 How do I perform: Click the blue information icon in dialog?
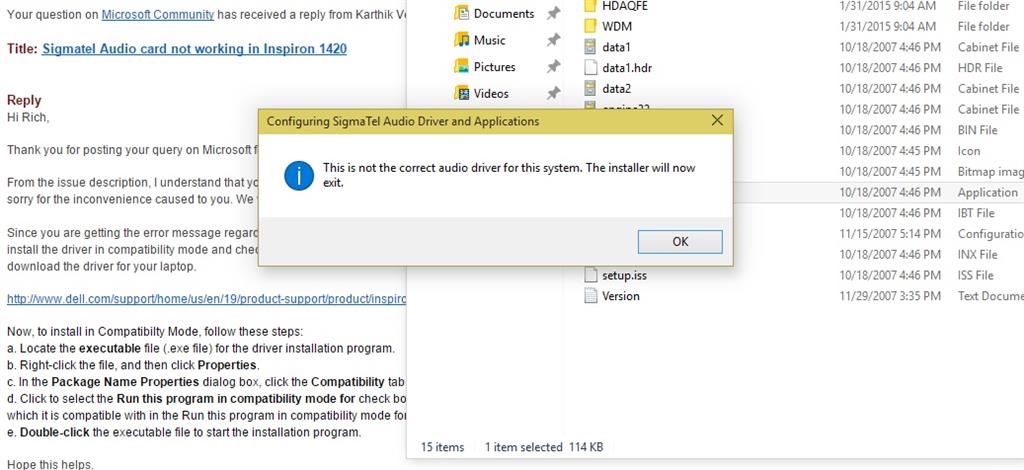coord(299,176)
